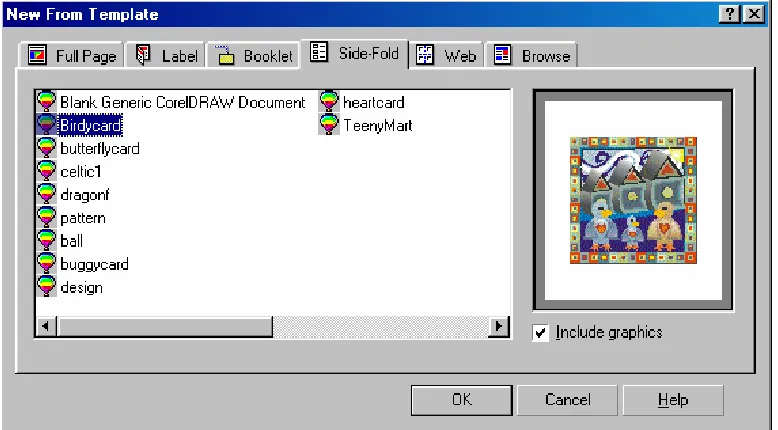Click the balloon icon beside butterflycard
Screen dimensions: 778x430
click(x=47, y=148)
